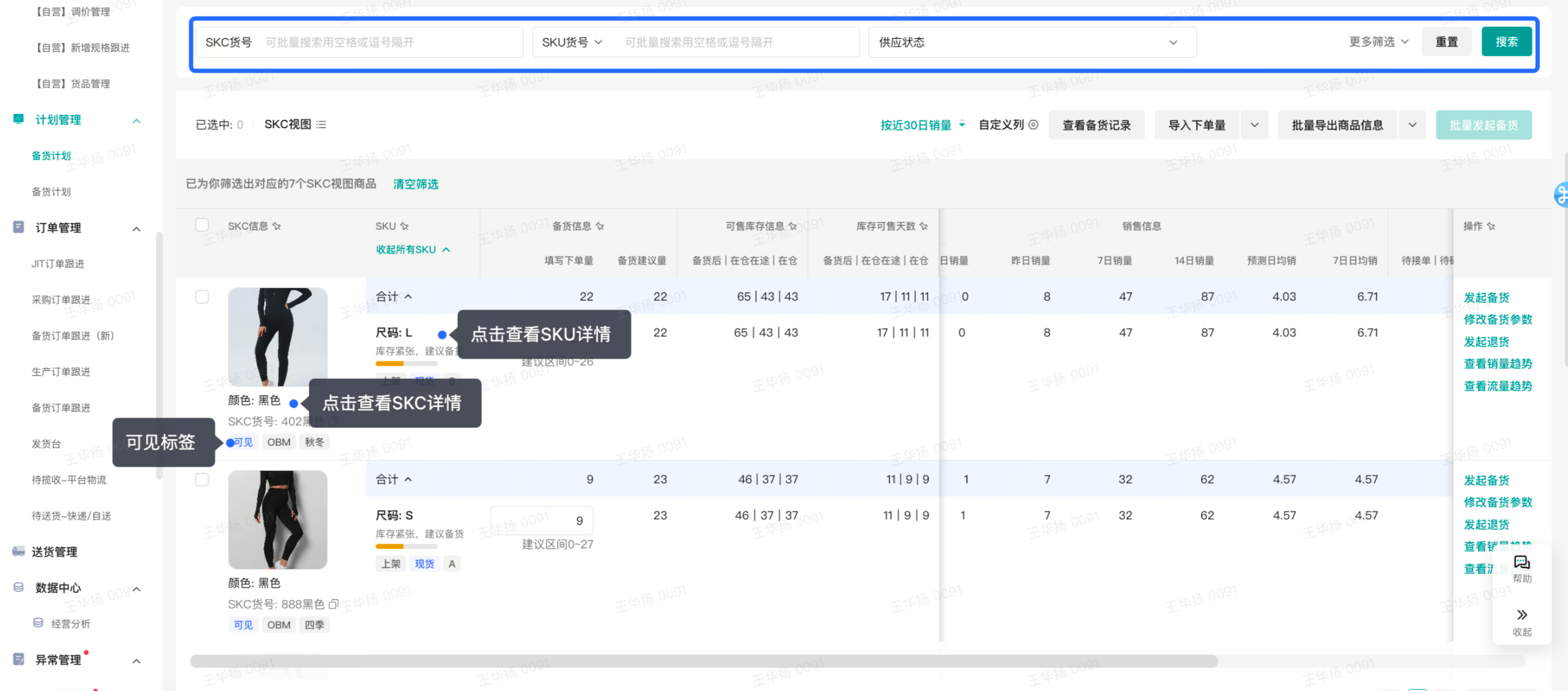
Task: Click 导入下单量 button
Action: pos(1197,125)
